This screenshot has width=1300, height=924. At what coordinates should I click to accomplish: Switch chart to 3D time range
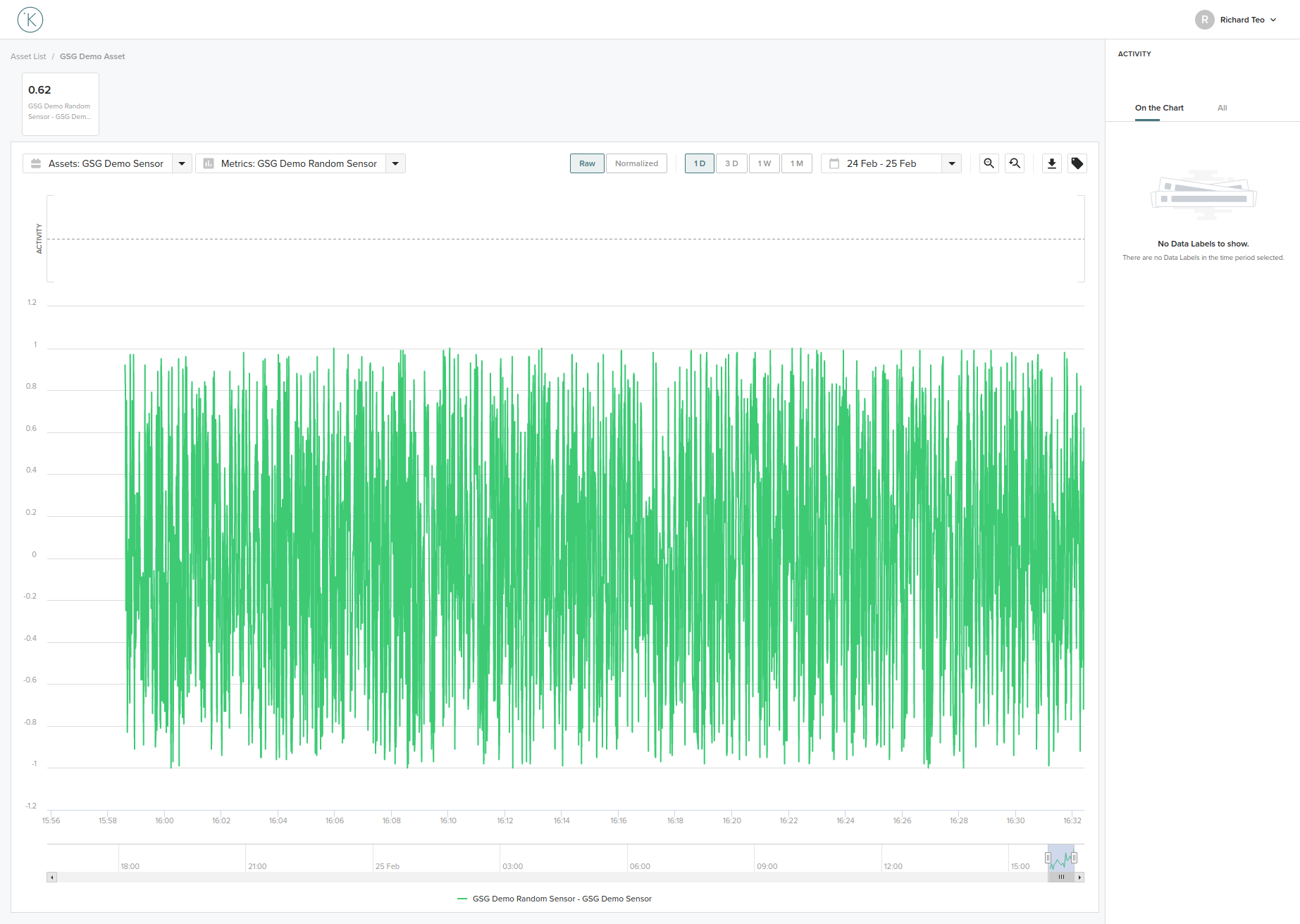731,163
